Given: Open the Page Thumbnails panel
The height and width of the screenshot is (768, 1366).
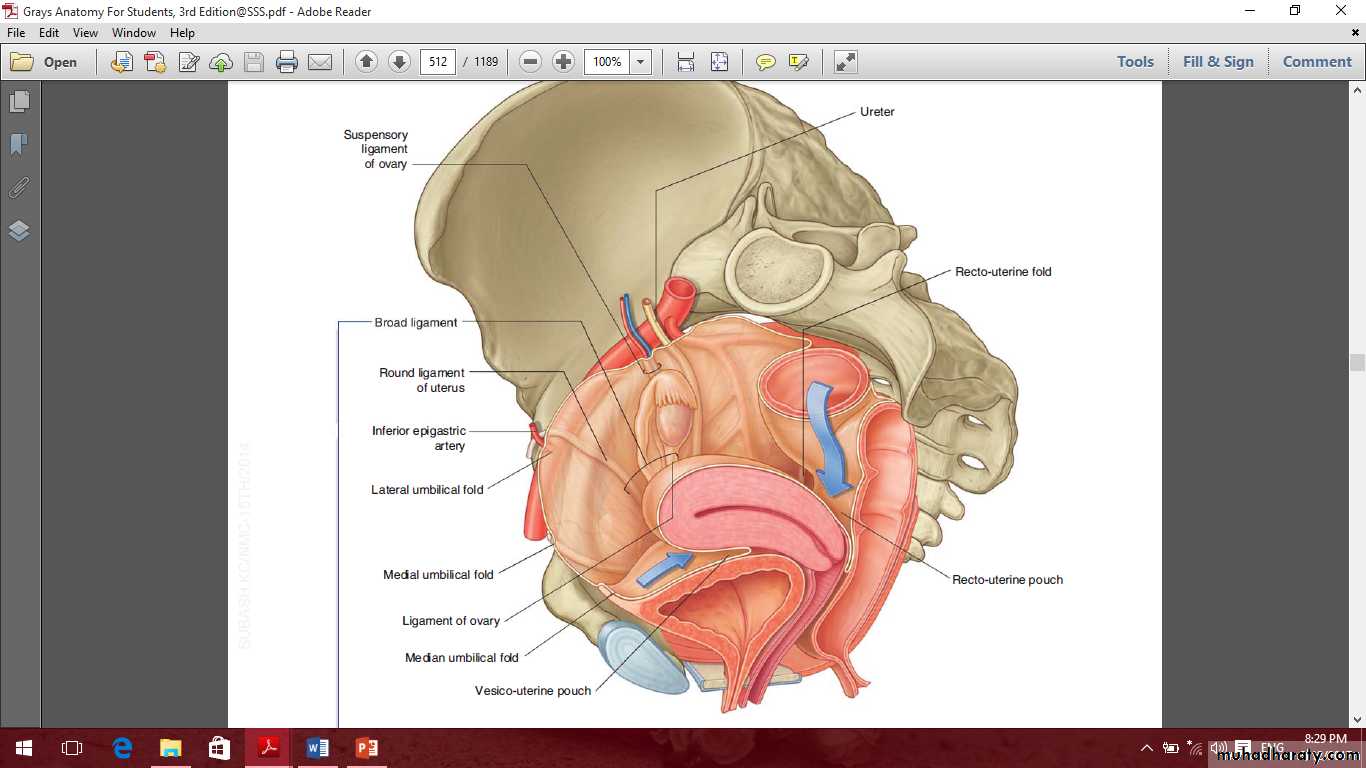Looking at the screenshot, I should tap(19, 102).
